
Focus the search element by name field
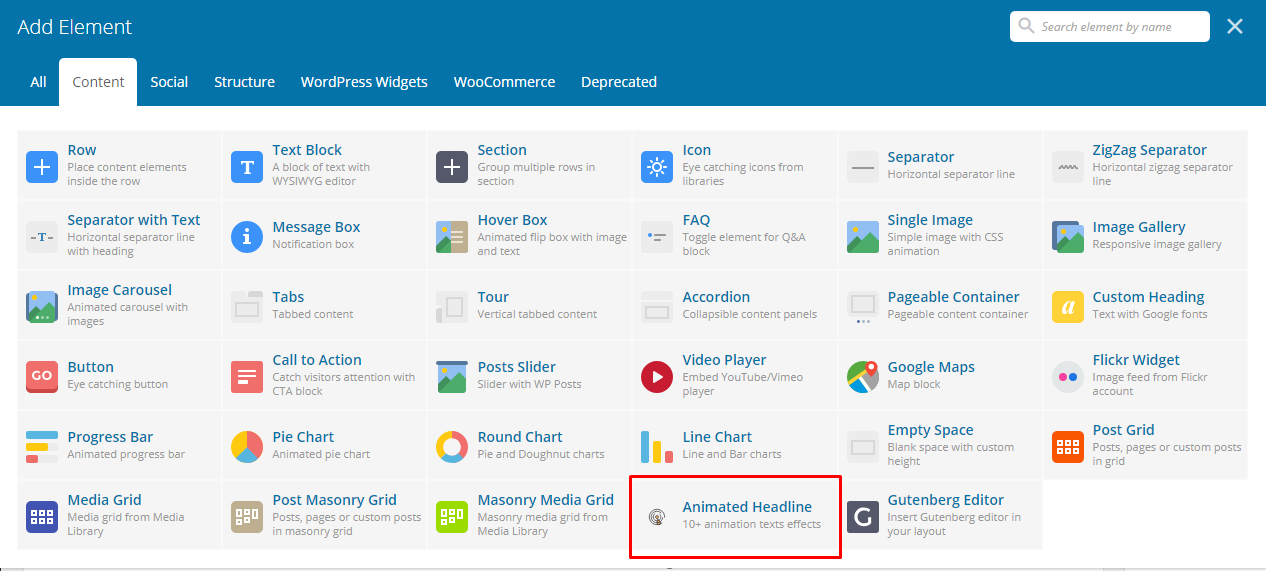tap(1110, 26)
